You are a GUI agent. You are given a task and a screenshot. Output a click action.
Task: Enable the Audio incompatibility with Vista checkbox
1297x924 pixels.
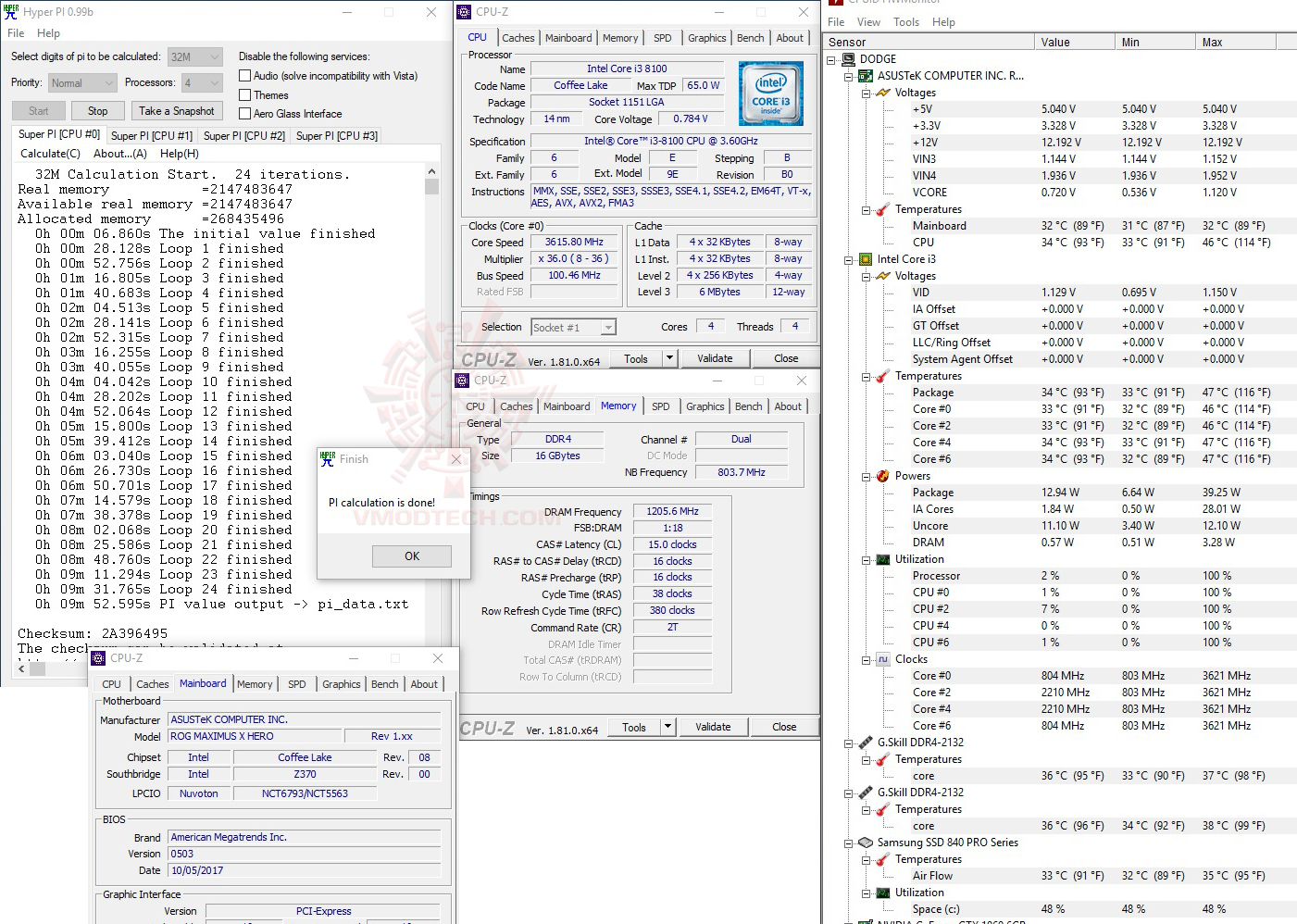tap(245, 76)
